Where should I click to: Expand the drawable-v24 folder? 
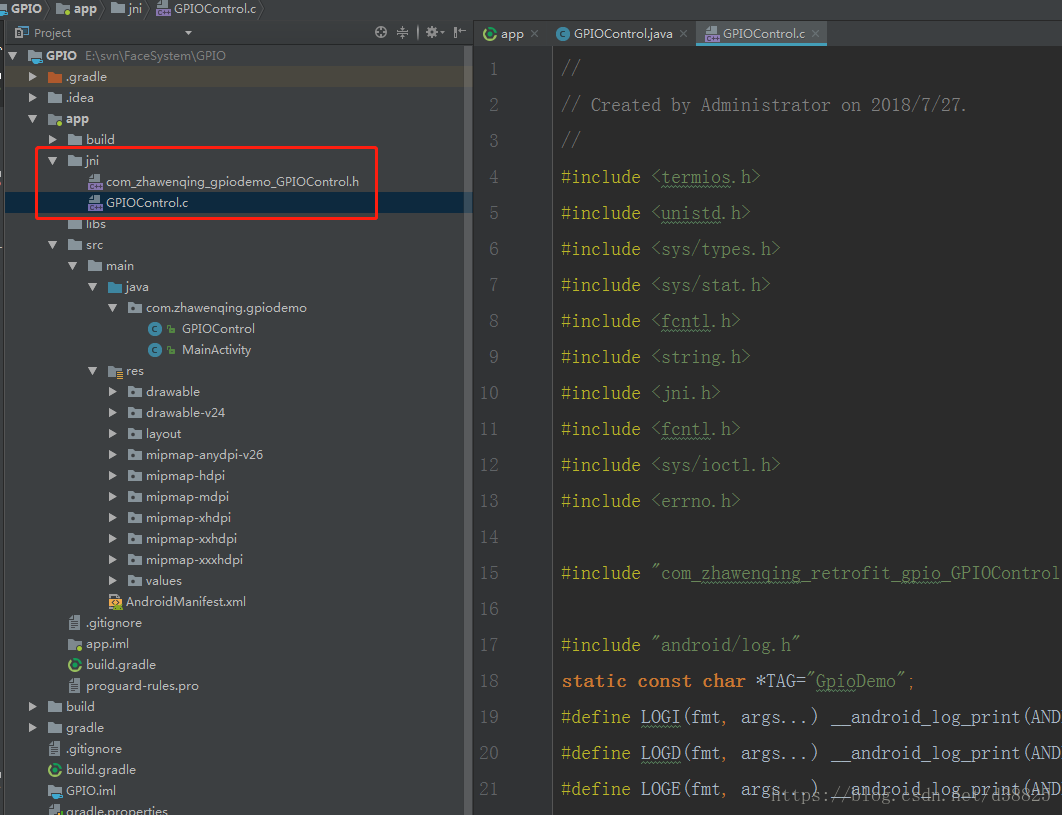point(112,413)
